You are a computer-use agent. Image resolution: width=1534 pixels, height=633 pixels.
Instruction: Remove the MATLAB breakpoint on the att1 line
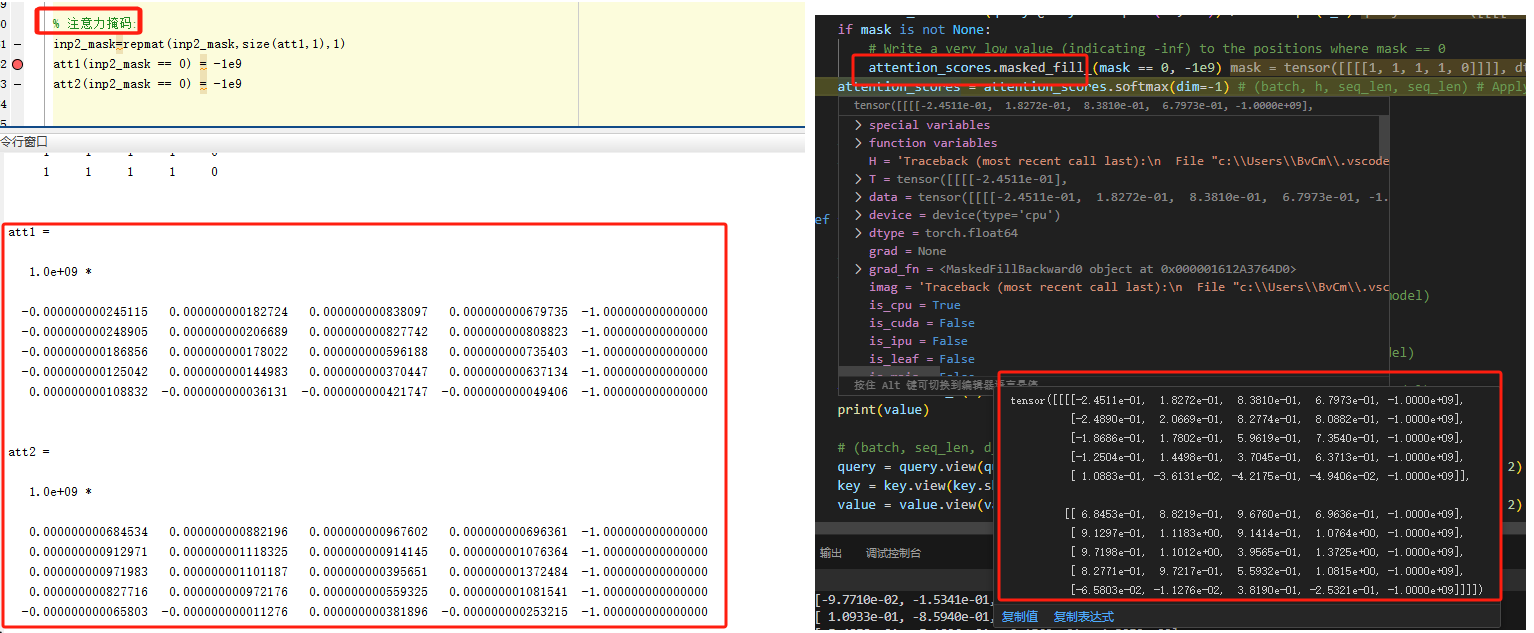(x=18, y=64)
